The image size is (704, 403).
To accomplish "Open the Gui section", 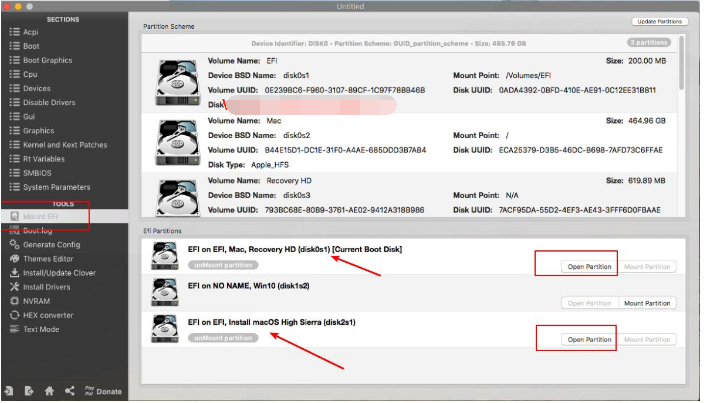I will pyautogui.click(x=29, y=117).
